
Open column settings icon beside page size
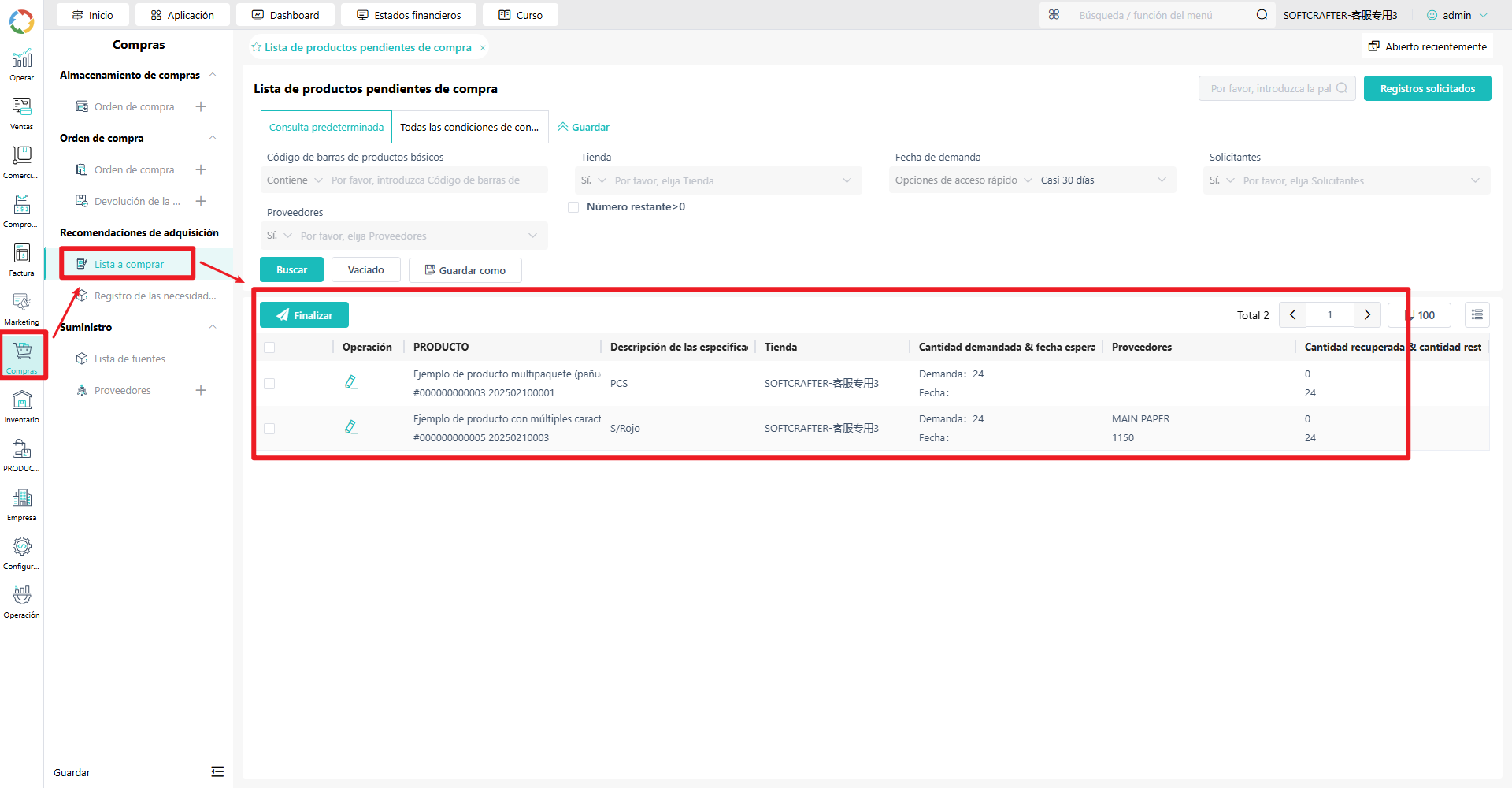tap(1477, 314)
